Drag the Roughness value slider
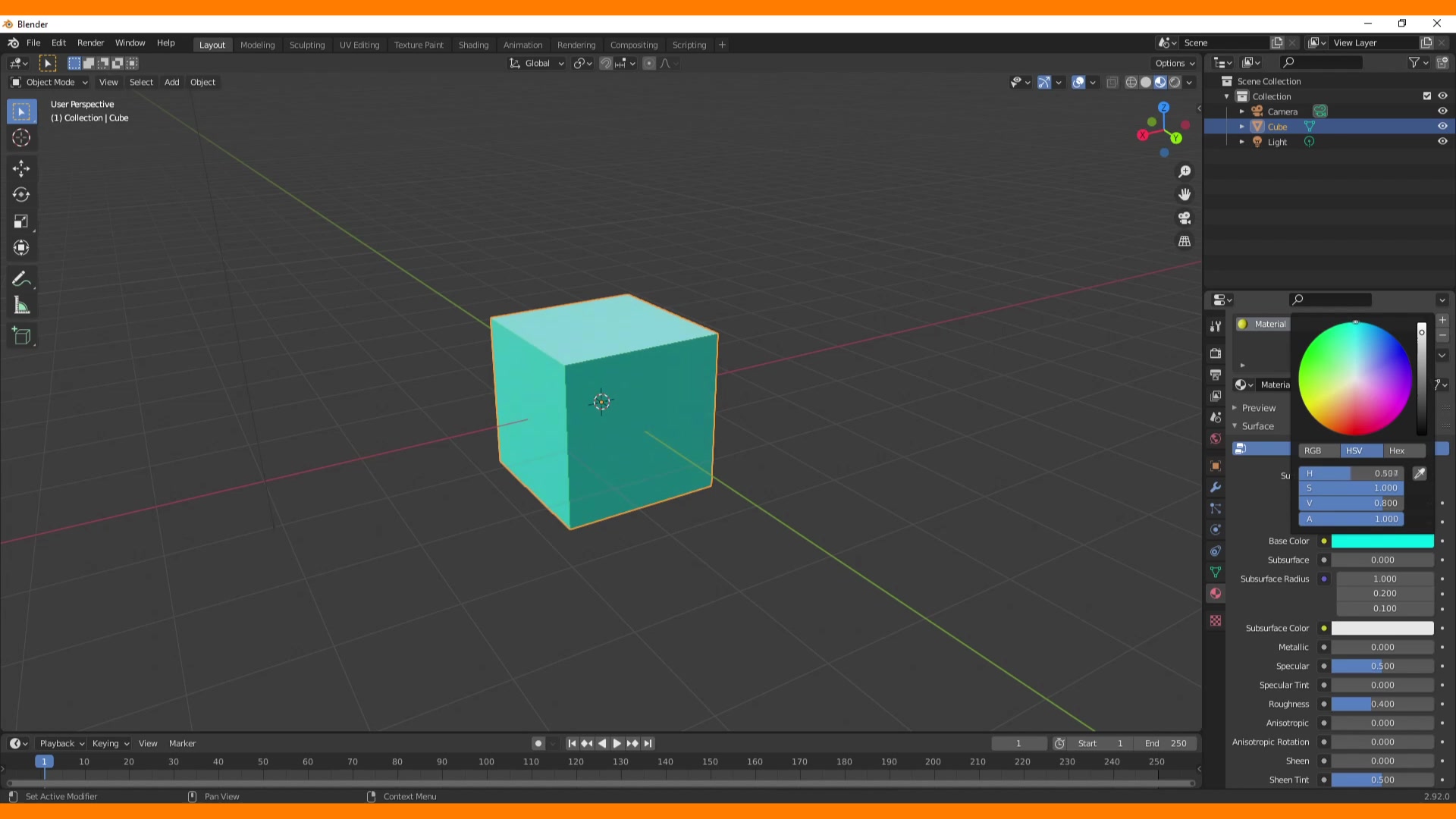1456x819 pixels. pyautogui.click(x=1383, y=704)
